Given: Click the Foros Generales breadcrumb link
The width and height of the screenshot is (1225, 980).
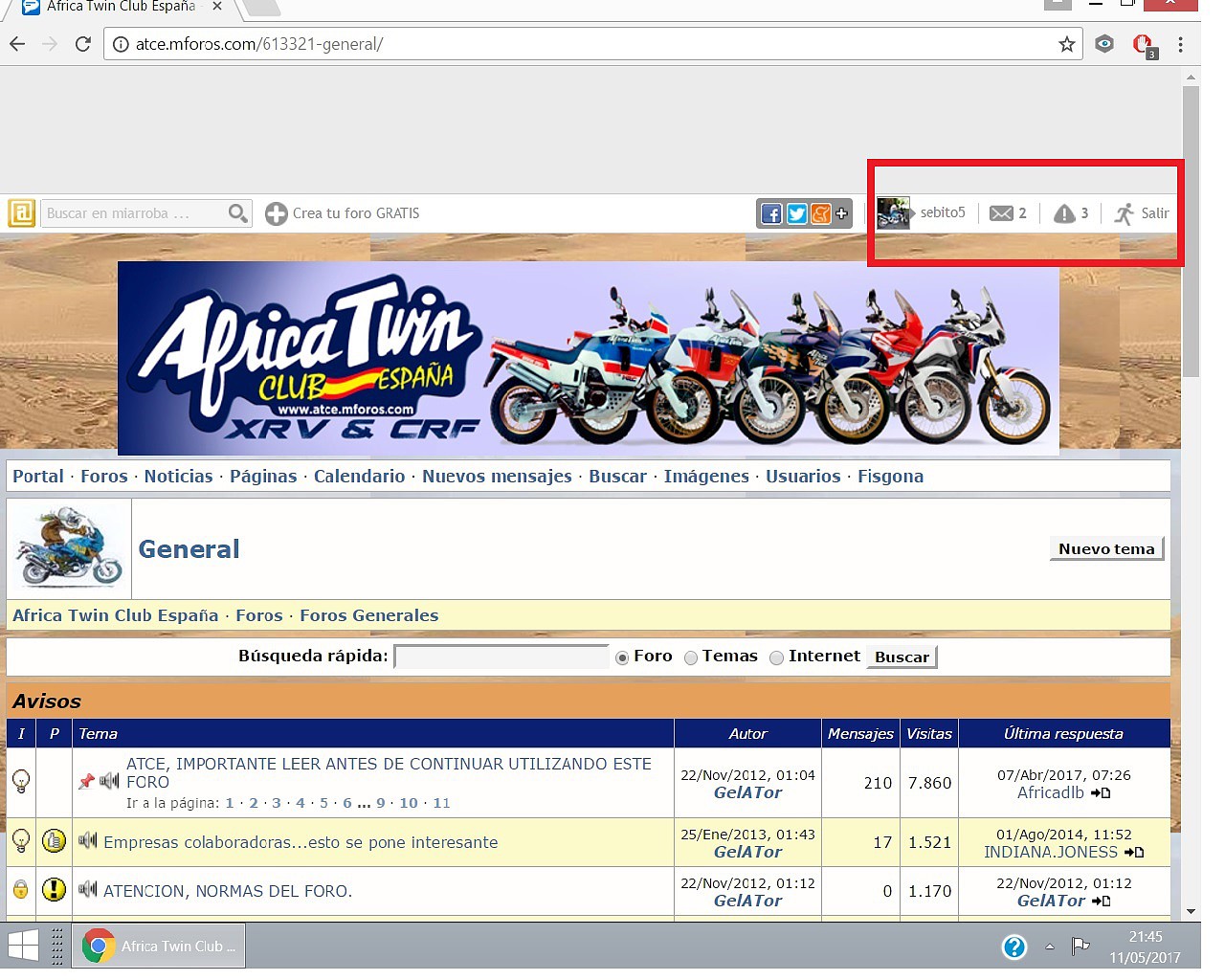Looking at the screenshot, I should [369, 615].
